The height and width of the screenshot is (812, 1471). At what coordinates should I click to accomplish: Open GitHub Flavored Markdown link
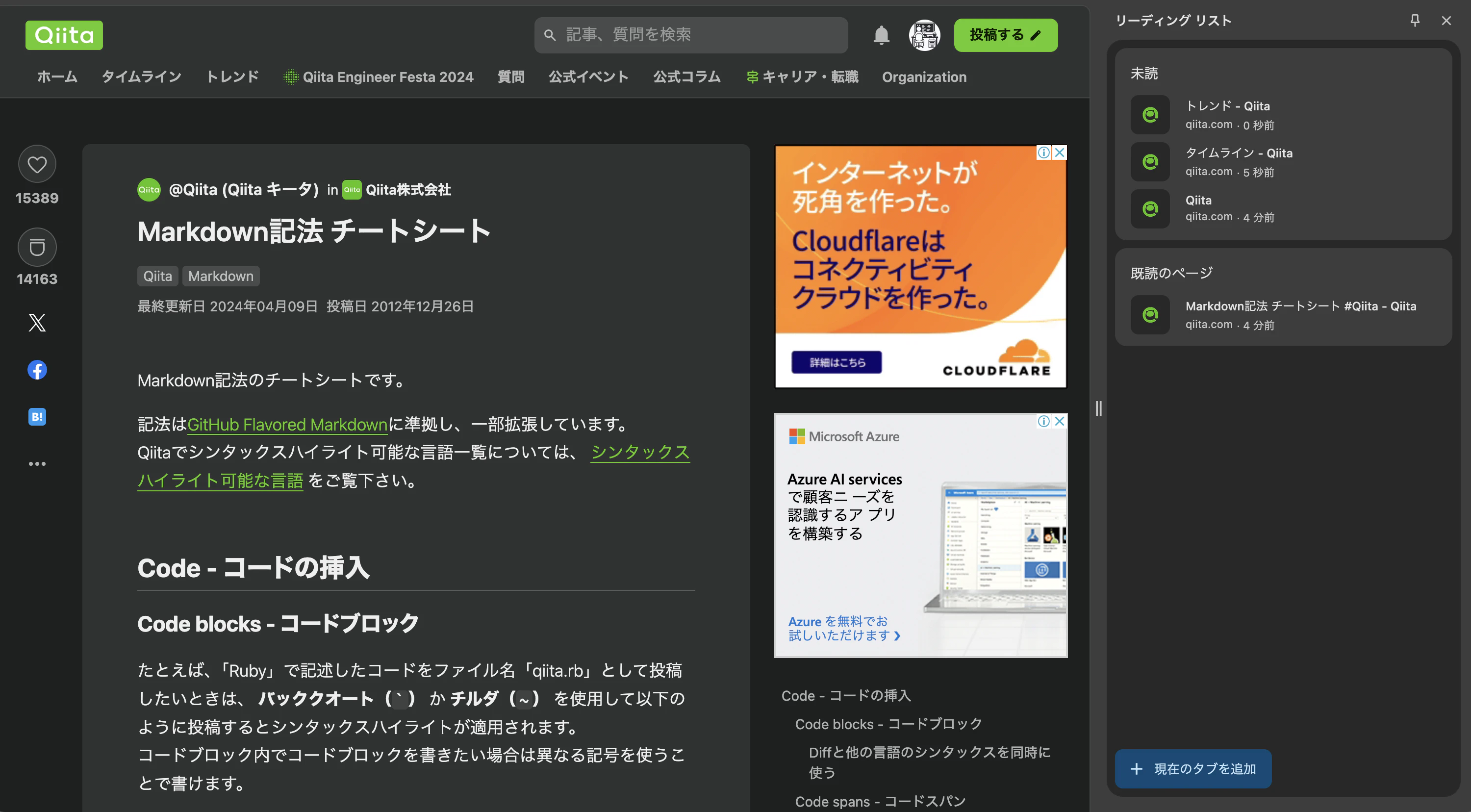287,424
